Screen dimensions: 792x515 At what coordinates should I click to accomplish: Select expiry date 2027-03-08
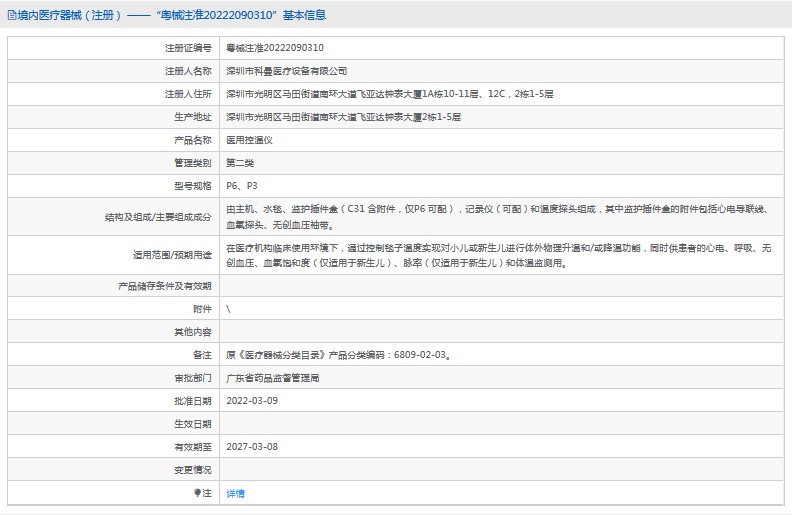coord(252,447)
